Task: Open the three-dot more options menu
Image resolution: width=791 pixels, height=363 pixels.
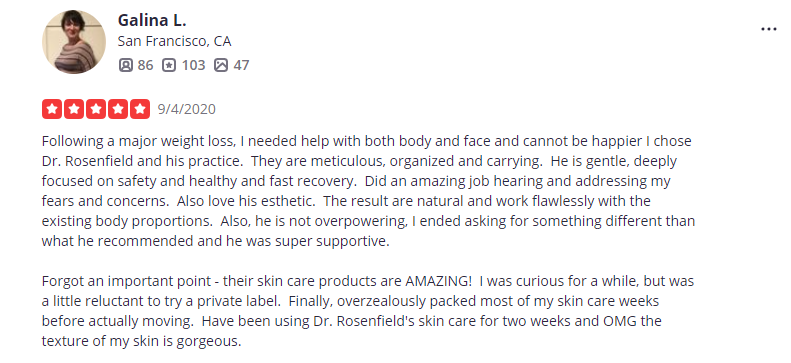Action: tap(768, 29)
